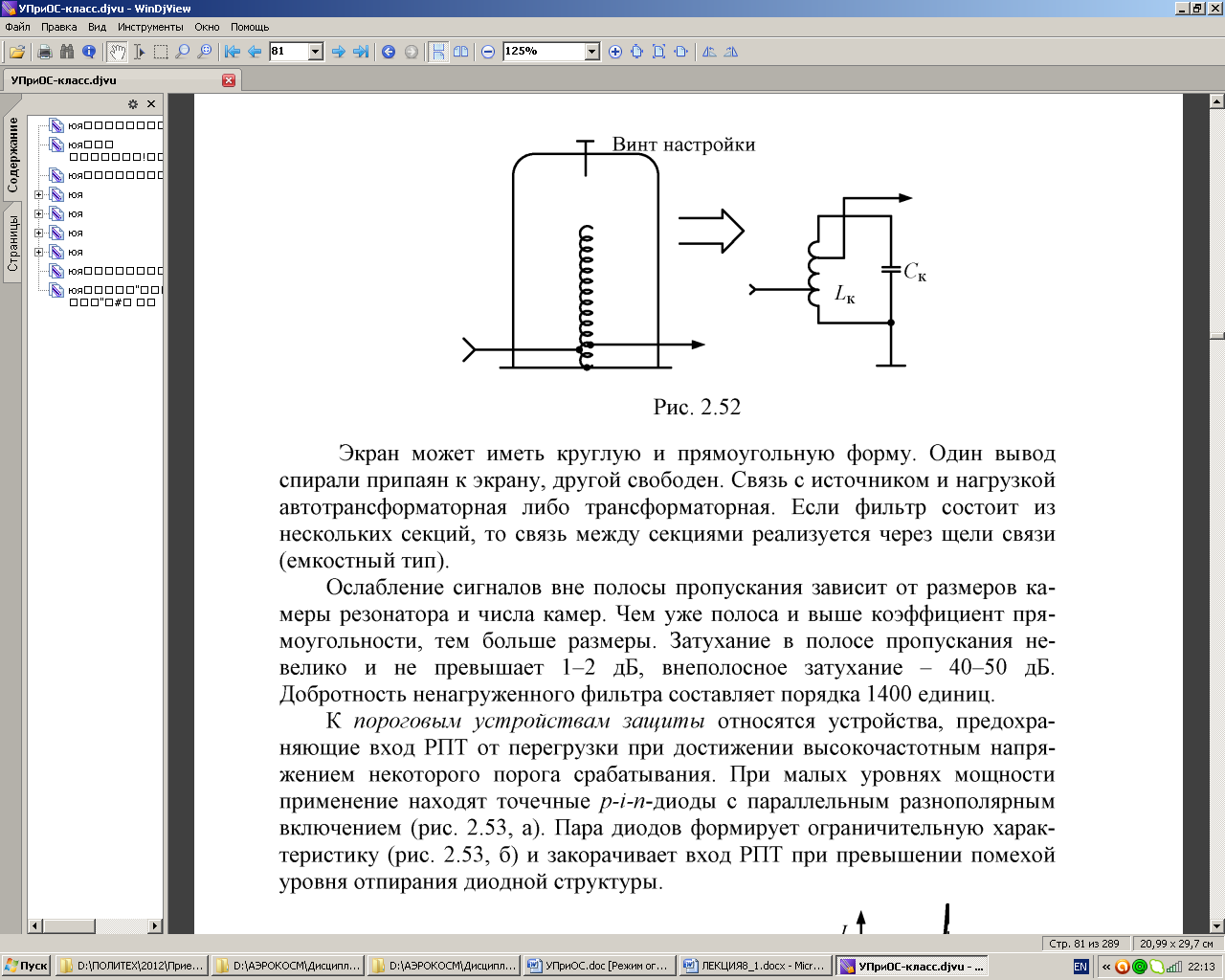
Task: Rotate page left icon in toolbar
Action: (709, 52)
